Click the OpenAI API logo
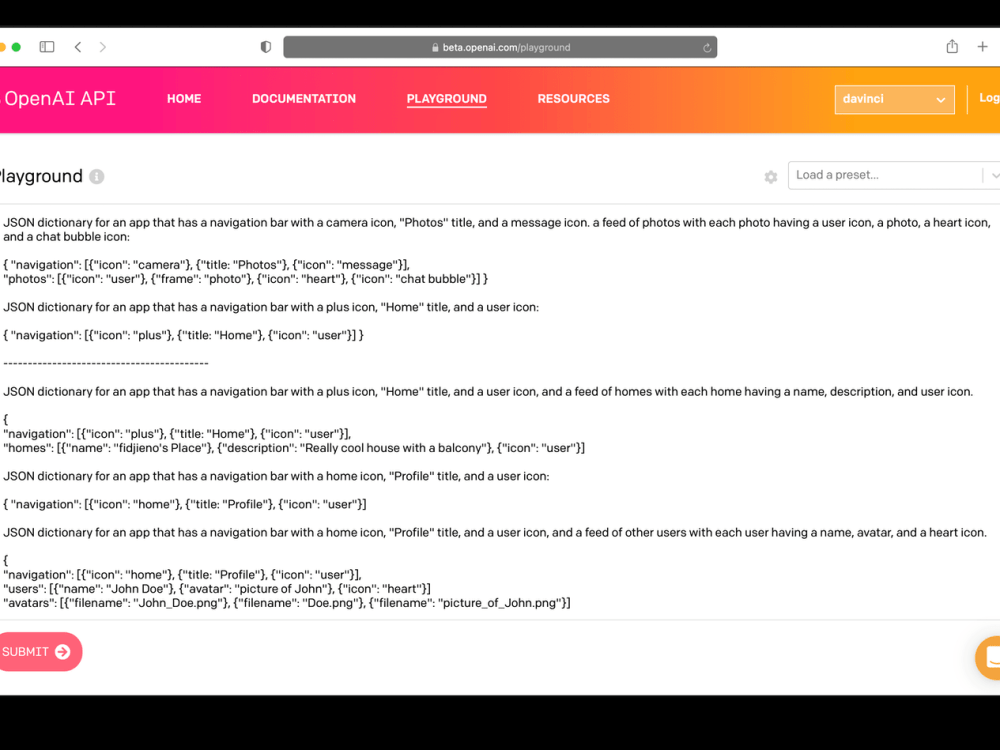The height and width of the screenshot is (750, 1000). pyautogui.click(x=59, y=99)
